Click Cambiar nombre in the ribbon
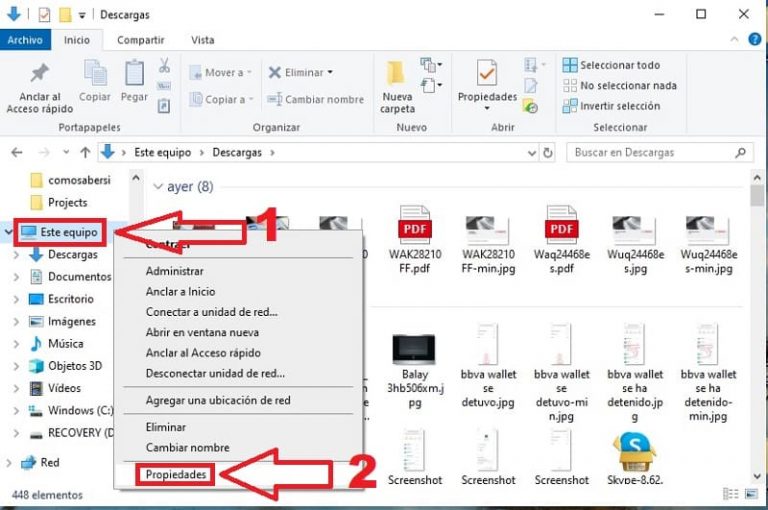768x510 pixels. pyautogui.click(x=315, y=99)
